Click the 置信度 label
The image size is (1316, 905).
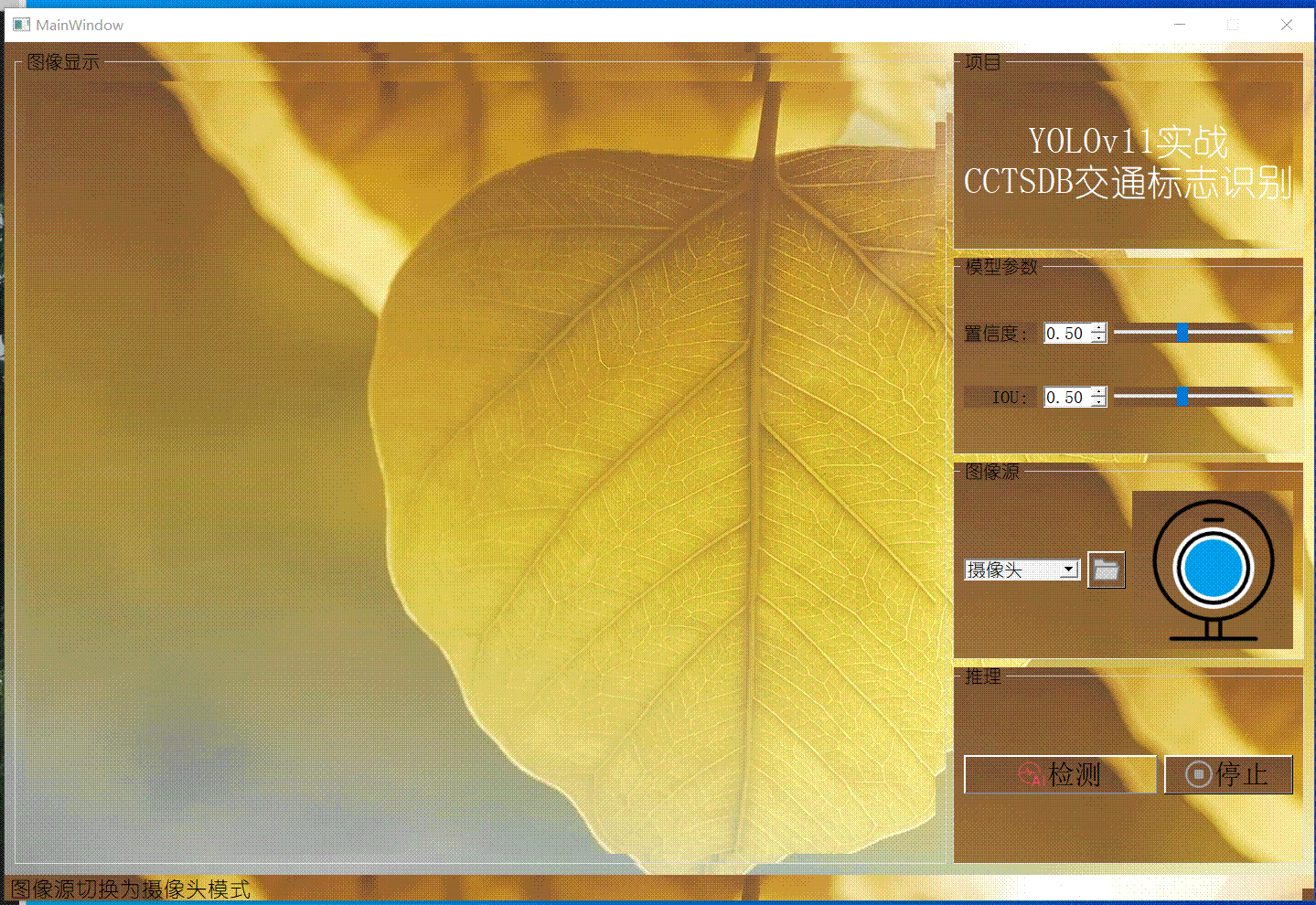[996, 334]
